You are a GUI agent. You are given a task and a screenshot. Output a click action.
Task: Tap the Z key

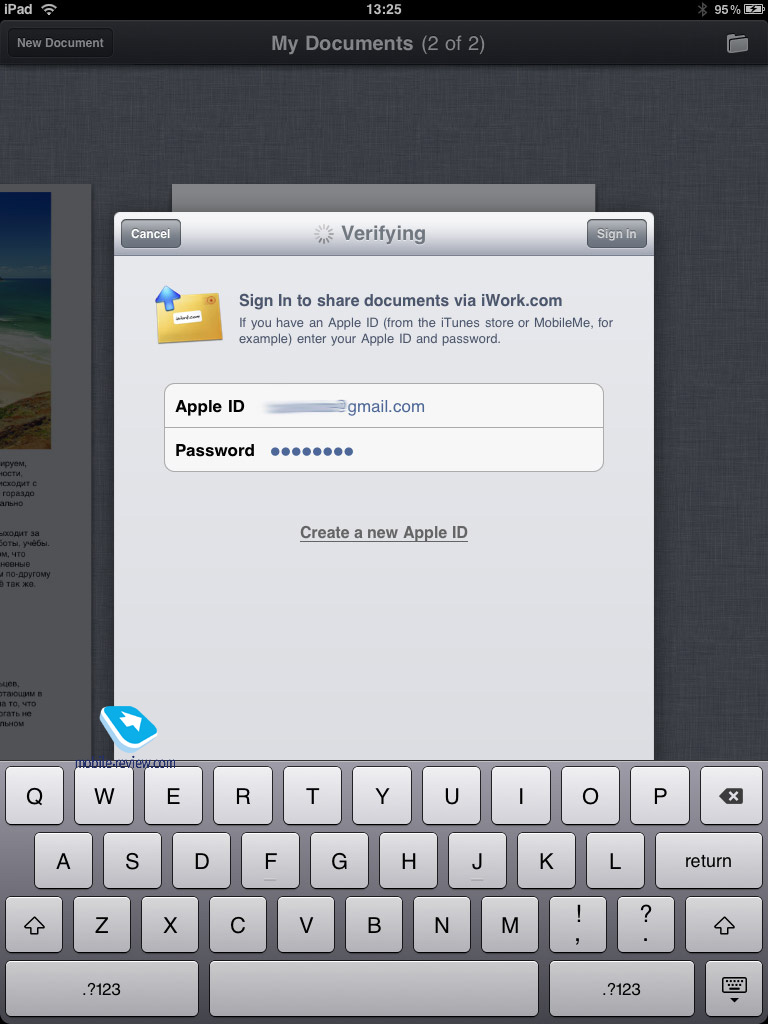(x=102, y=925)
